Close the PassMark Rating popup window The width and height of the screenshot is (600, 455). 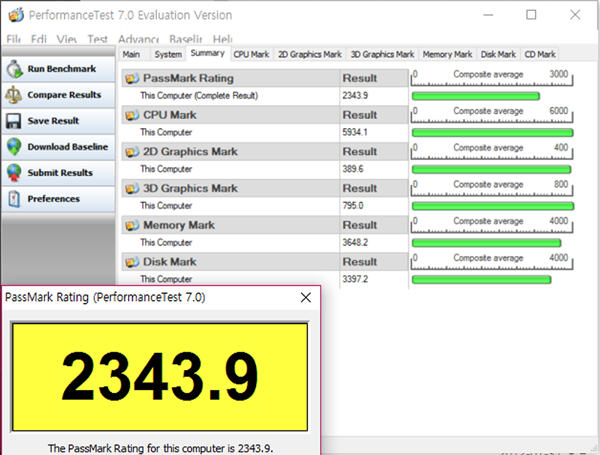[x=306, y=297]
